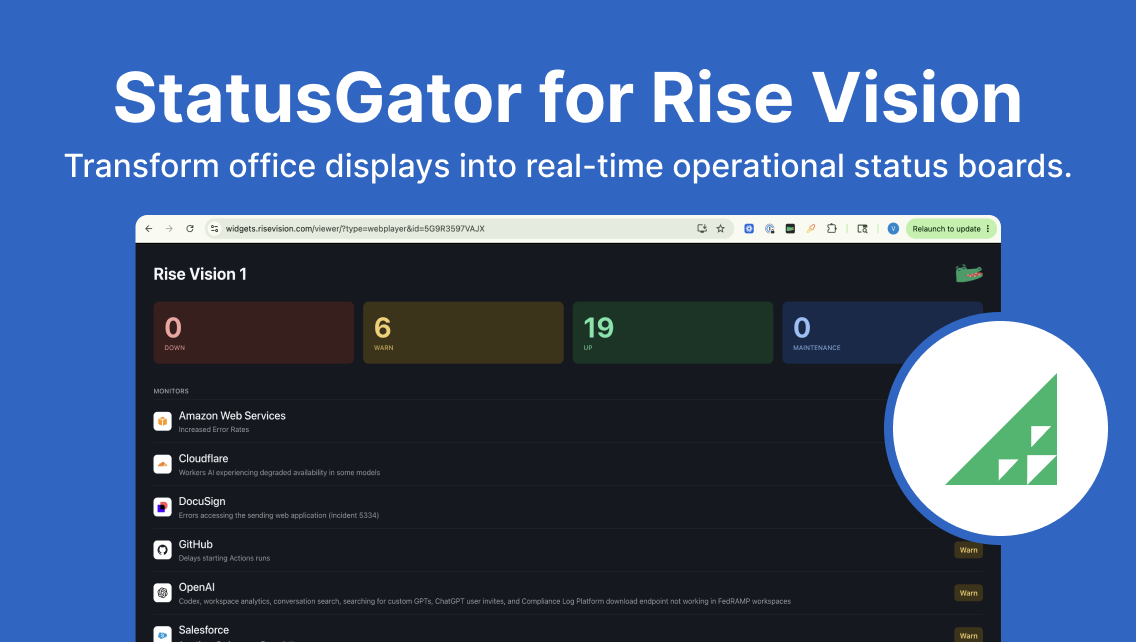Open the GitHub monitor name
This screenshot has height=642, width=1136.
(196, 544)
